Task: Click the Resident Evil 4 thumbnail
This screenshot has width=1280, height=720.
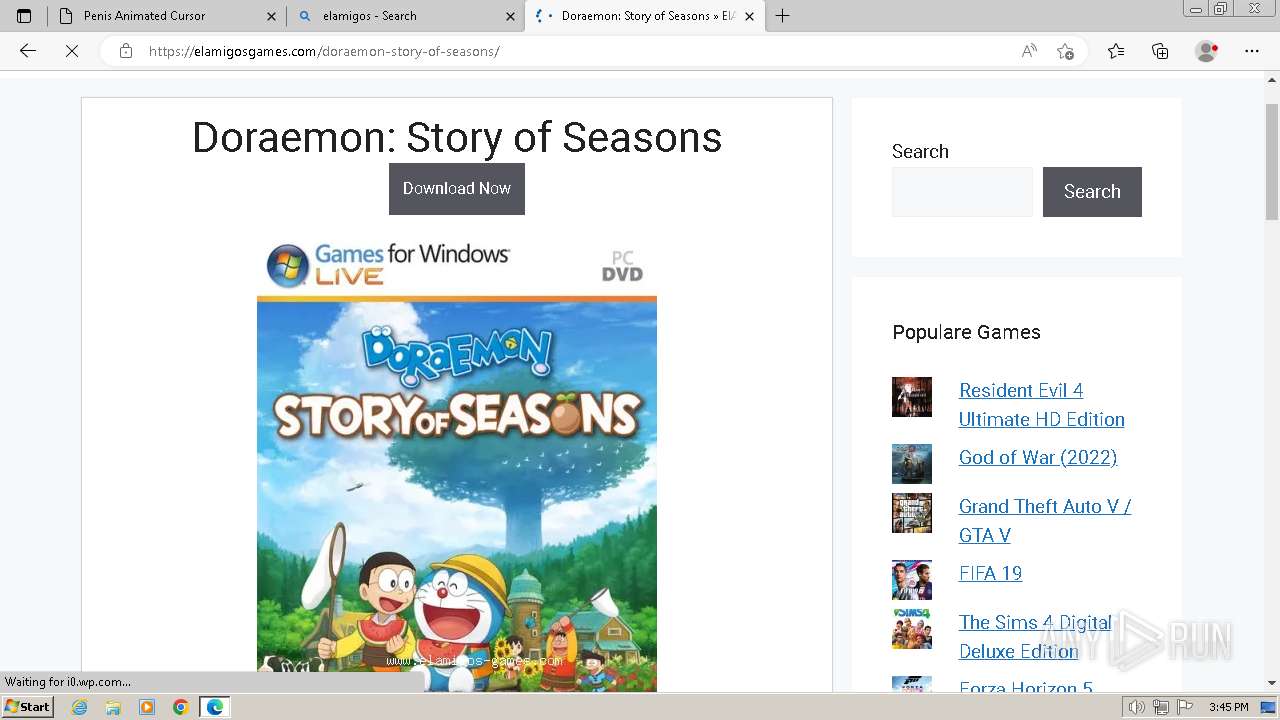Action: click(x=912, y=397)
